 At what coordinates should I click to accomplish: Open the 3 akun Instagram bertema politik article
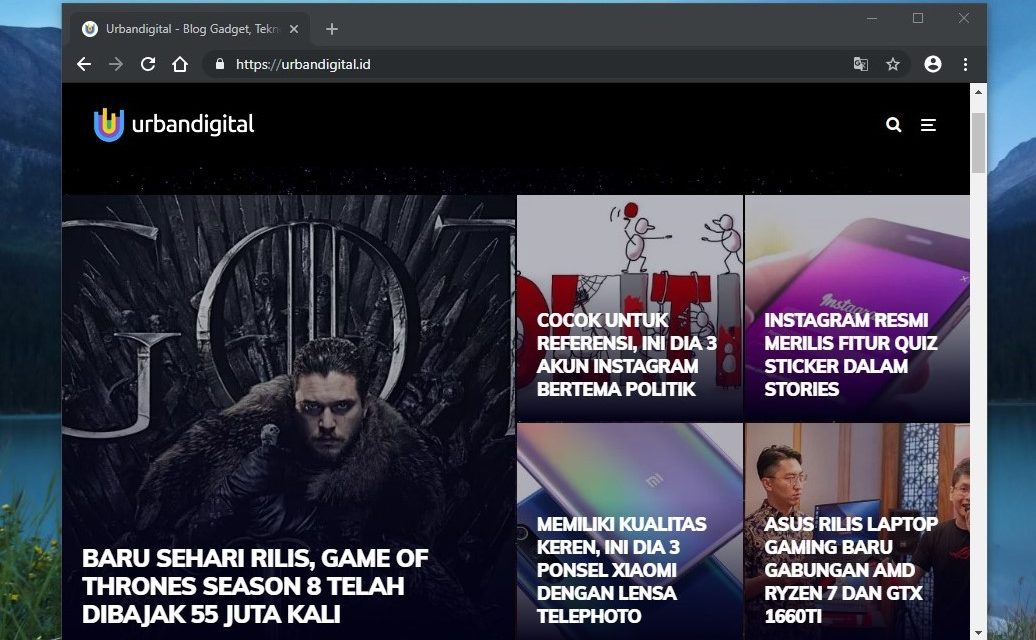tap(626, 355)
